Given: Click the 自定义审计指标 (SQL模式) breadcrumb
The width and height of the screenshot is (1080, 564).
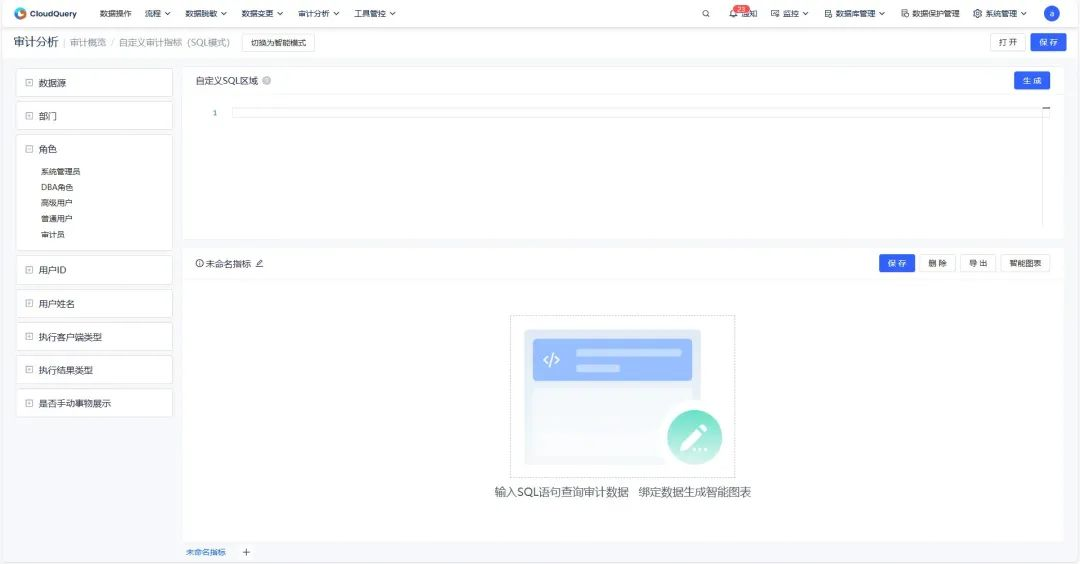Looking at the screenshot, I should click(x=174, y=43).
